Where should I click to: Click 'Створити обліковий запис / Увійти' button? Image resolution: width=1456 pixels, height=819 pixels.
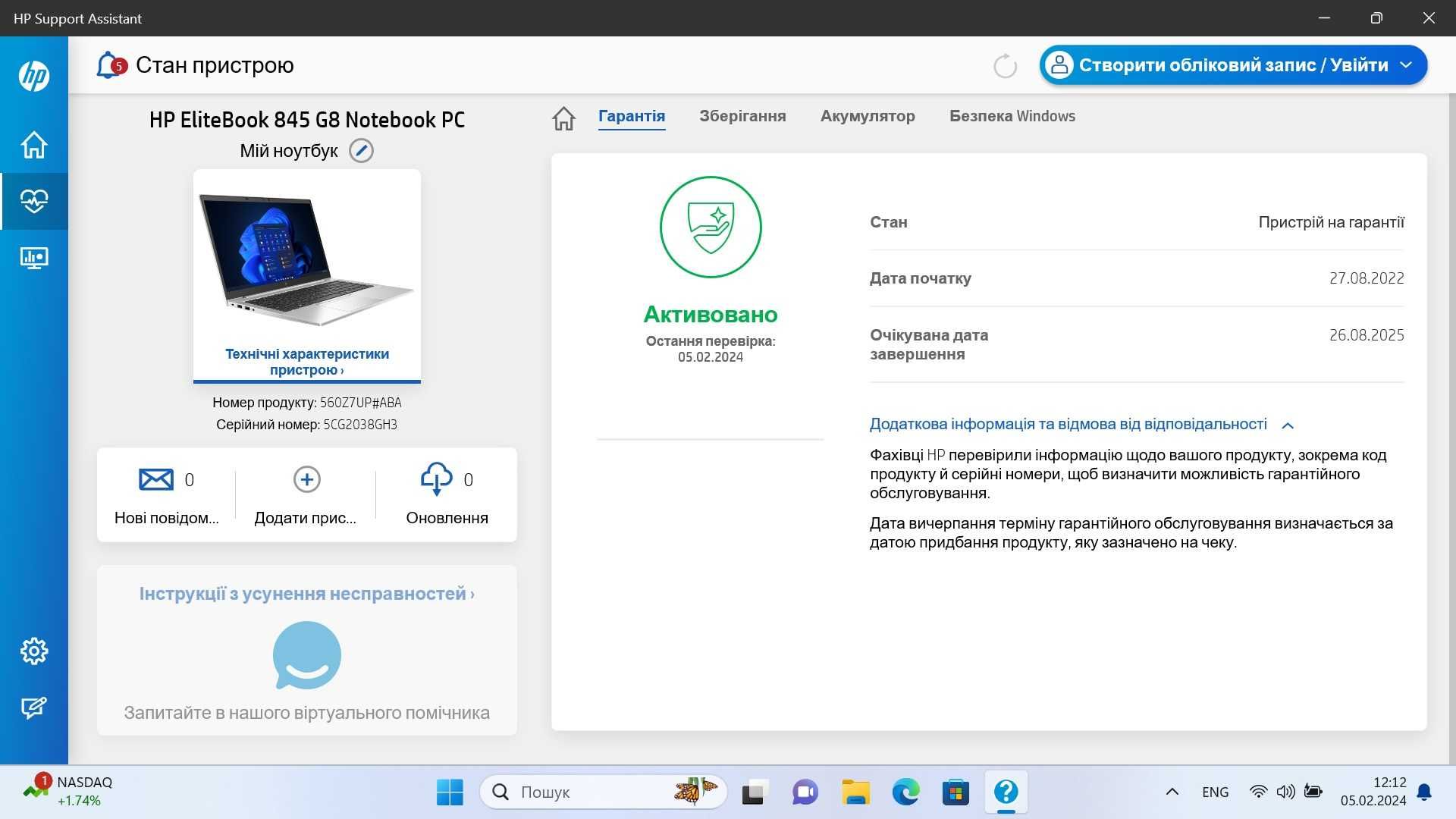1233,65
